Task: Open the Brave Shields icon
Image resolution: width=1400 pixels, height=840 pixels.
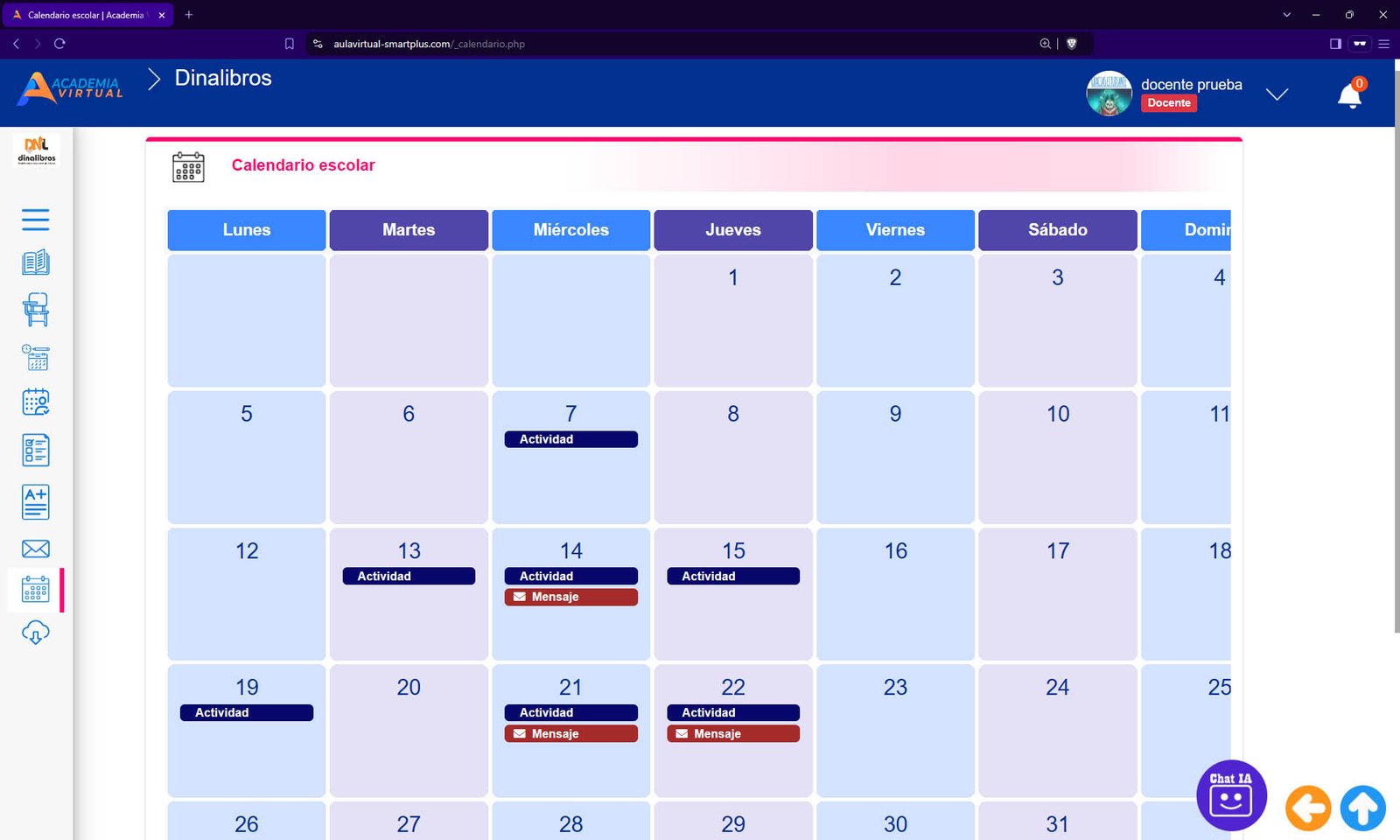Action: pyautogui.click(x=1071, y=44)
